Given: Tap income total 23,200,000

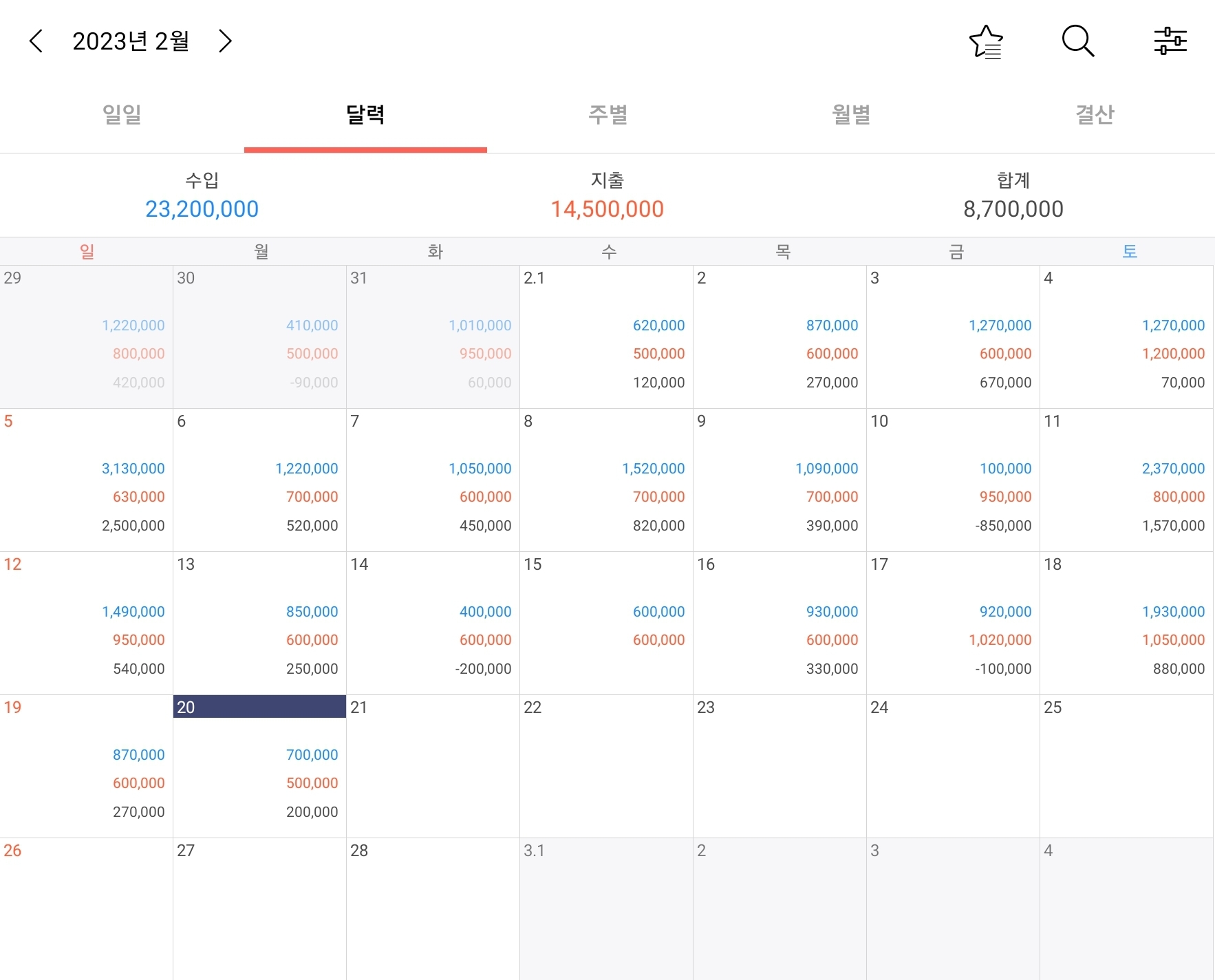Looking at the screenshot, I should 202,209.
